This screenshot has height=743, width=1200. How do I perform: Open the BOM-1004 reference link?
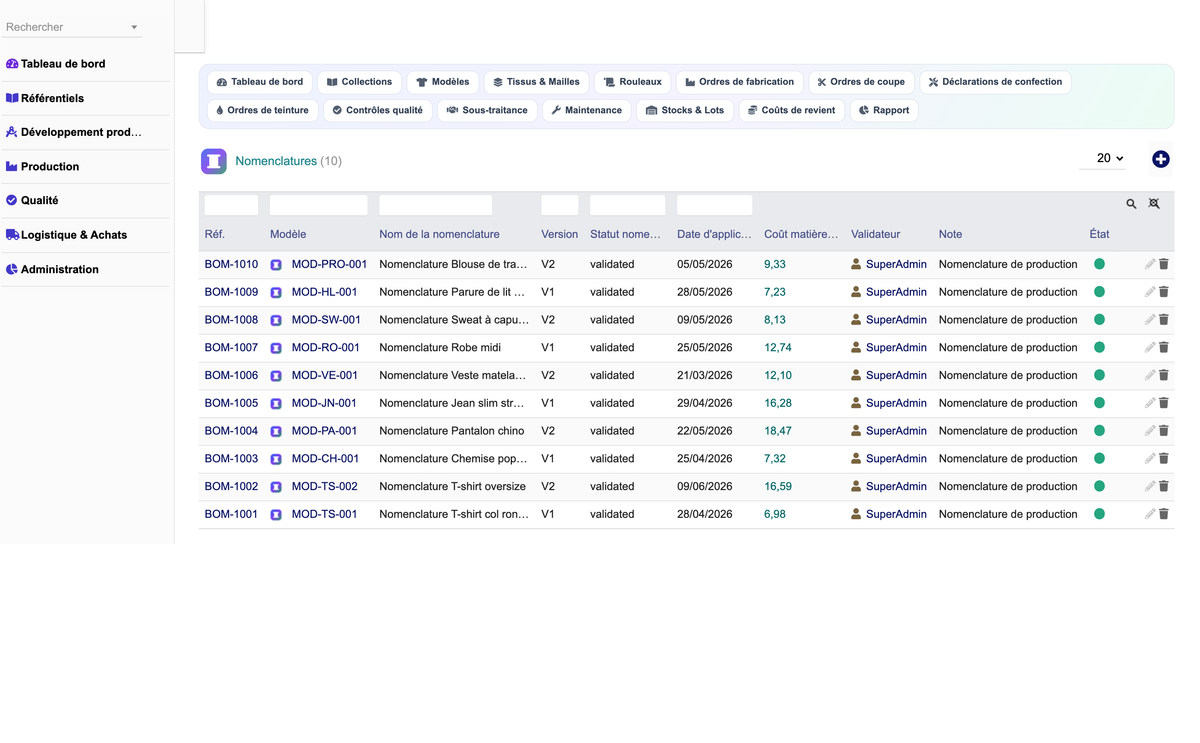231,431
